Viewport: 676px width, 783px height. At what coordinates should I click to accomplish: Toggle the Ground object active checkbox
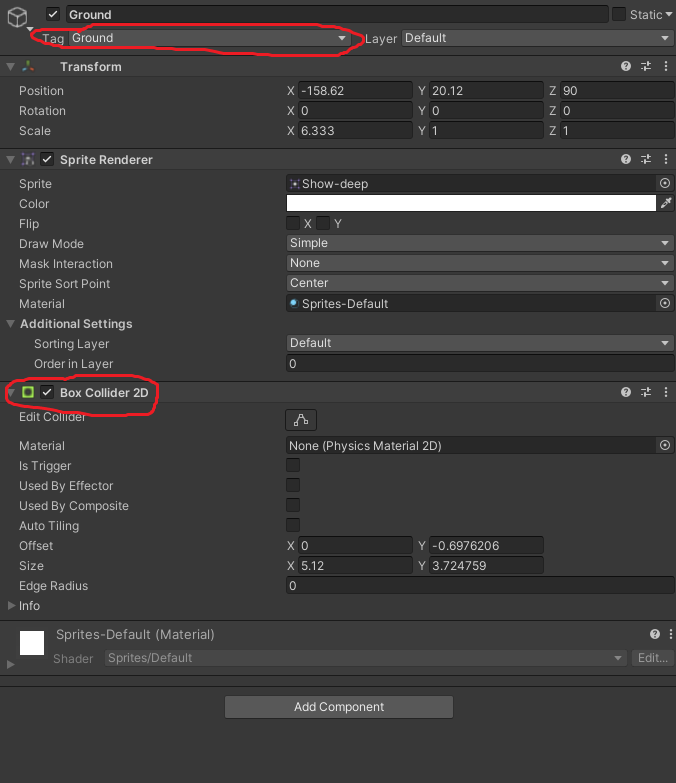pos(53,14)
